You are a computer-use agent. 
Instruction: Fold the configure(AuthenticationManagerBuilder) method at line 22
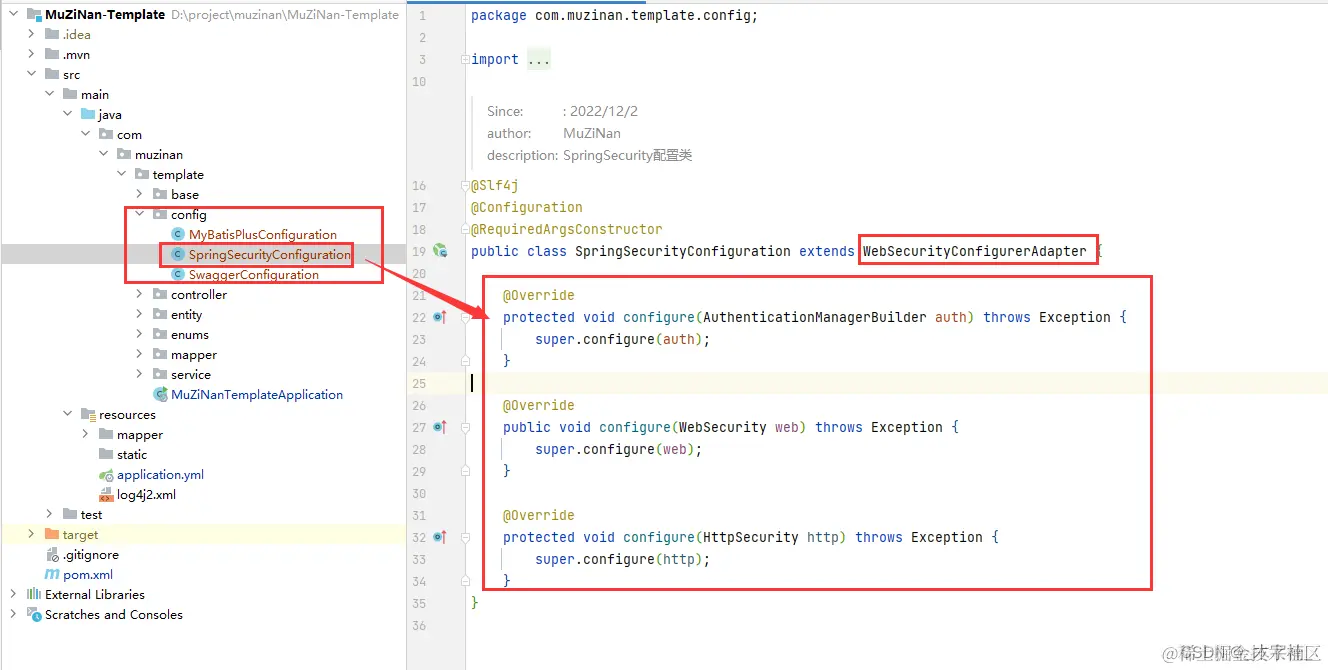coord(465,317)
